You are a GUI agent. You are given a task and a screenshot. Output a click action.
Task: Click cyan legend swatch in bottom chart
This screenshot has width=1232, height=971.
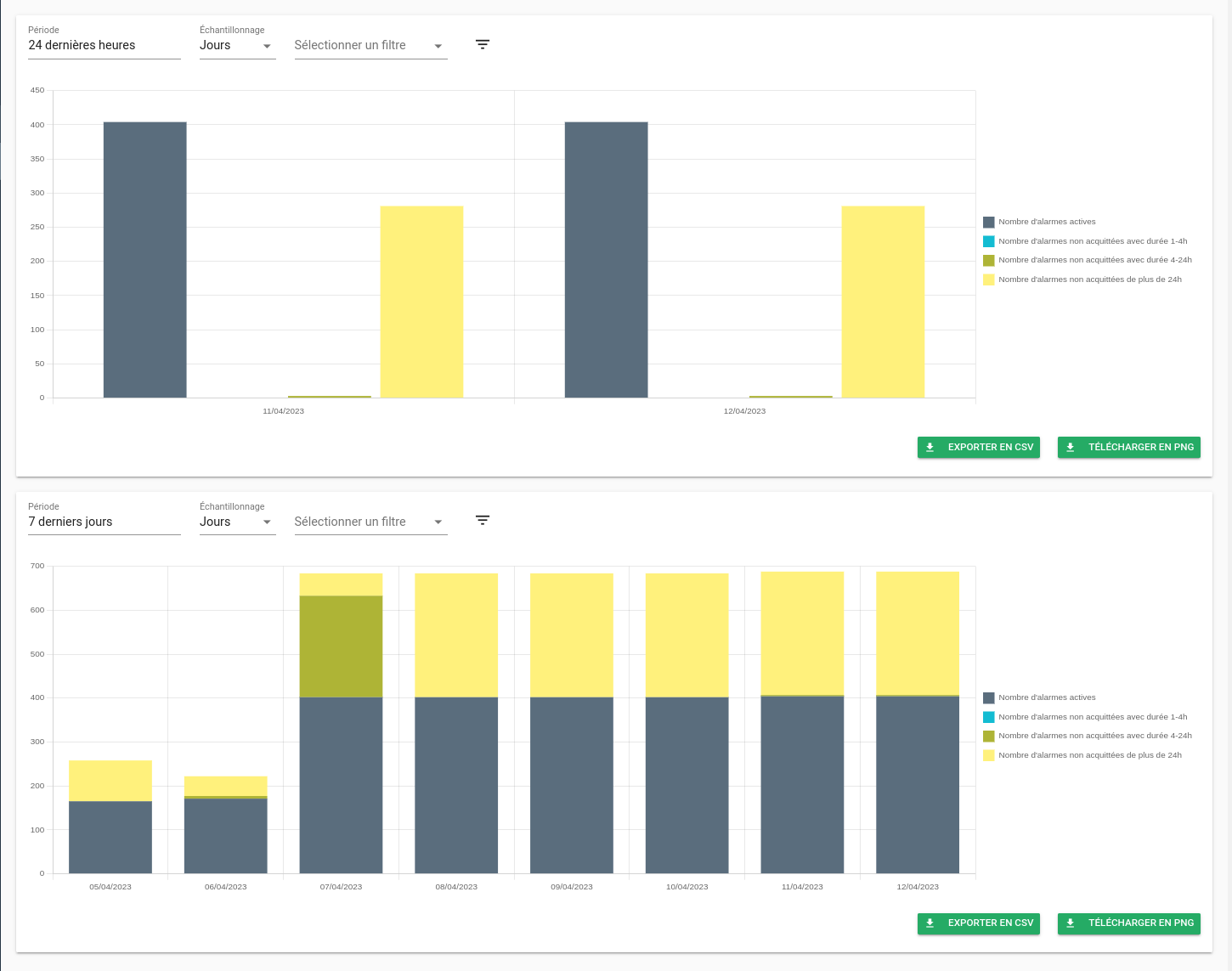[989, 717]
